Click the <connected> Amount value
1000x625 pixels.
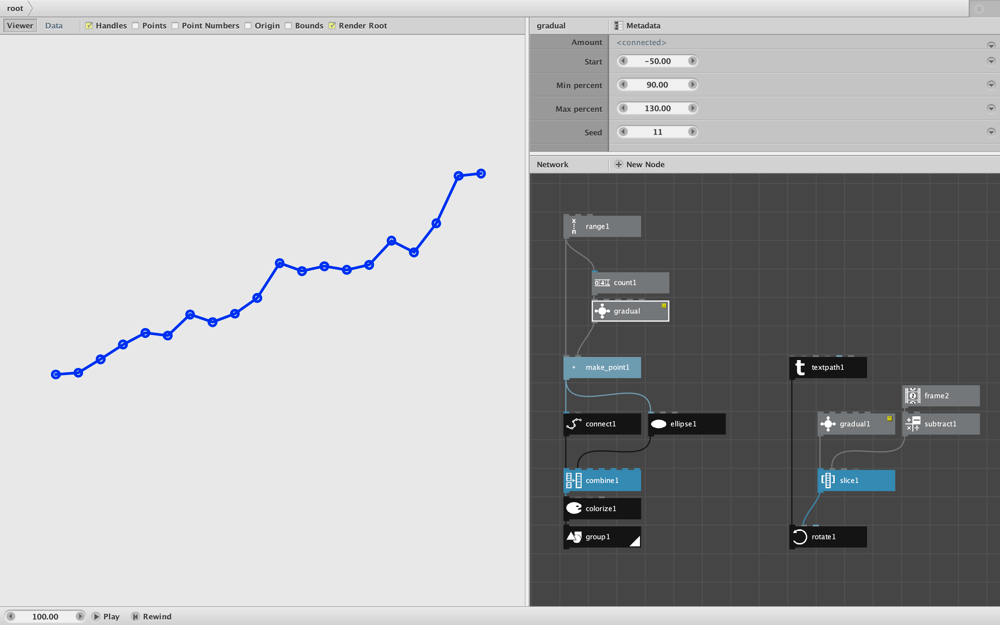click(x=641, y=43)
